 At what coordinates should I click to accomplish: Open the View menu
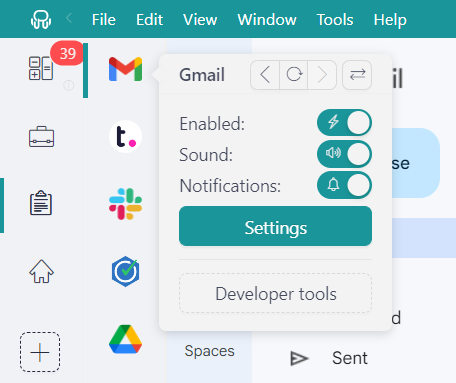tap(200, 20)
